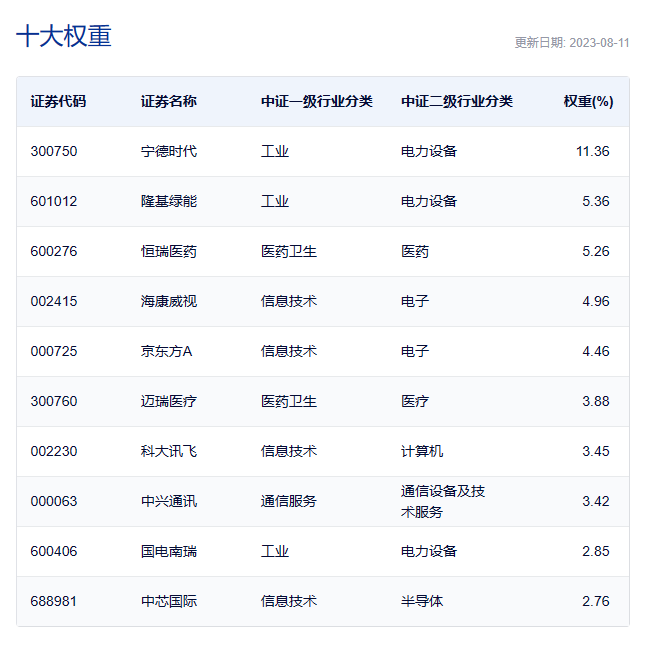Click weight value 4.96
Screen dimensions: 645x645
(x=596, y=302)
